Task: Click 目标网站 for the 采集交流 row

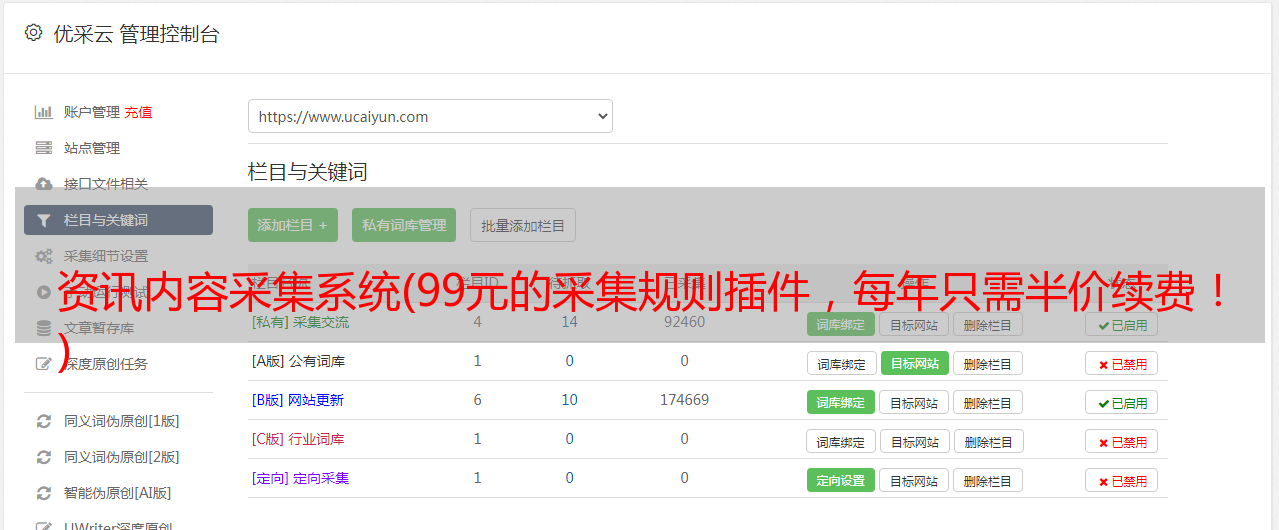Action: (x=914, y=325)
